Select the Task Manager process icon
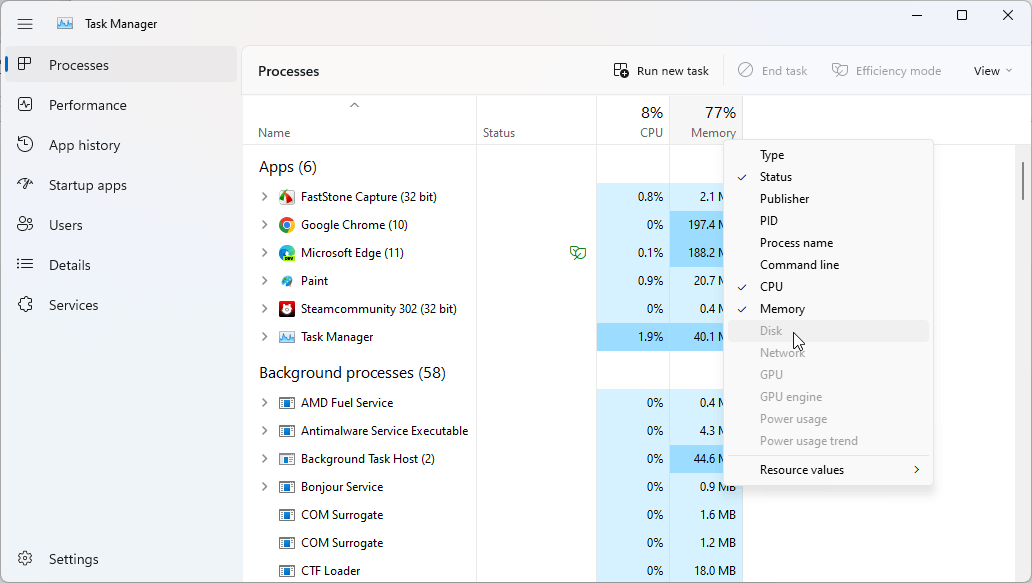Screen dimensions: 1032x583 coord(287,337)
